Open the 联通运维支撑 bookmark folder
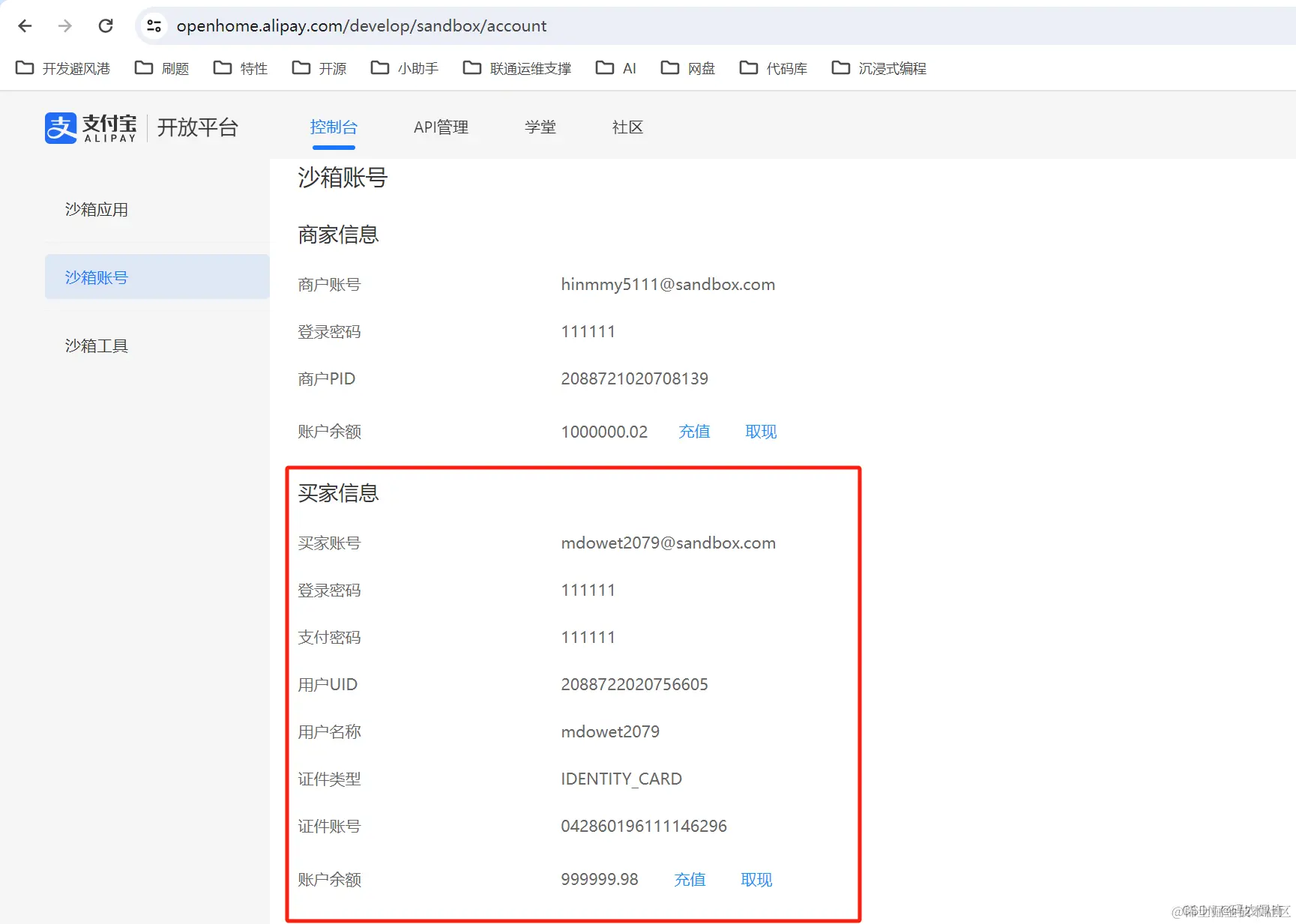The height and width of the screenshot is (924, 1296). [x=517, y=68]
